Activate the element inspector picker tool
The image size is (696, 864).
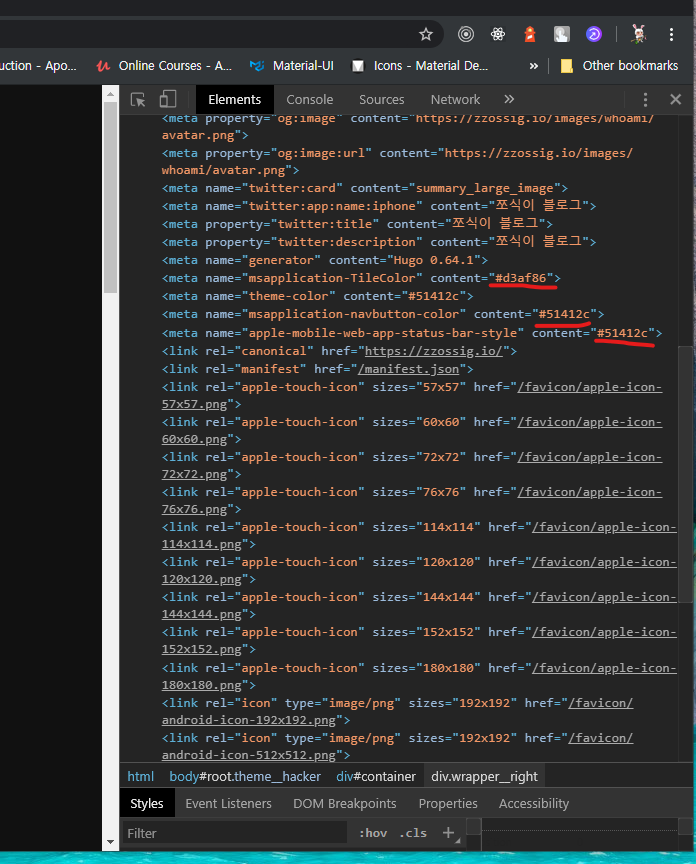[x=138, y=100]
